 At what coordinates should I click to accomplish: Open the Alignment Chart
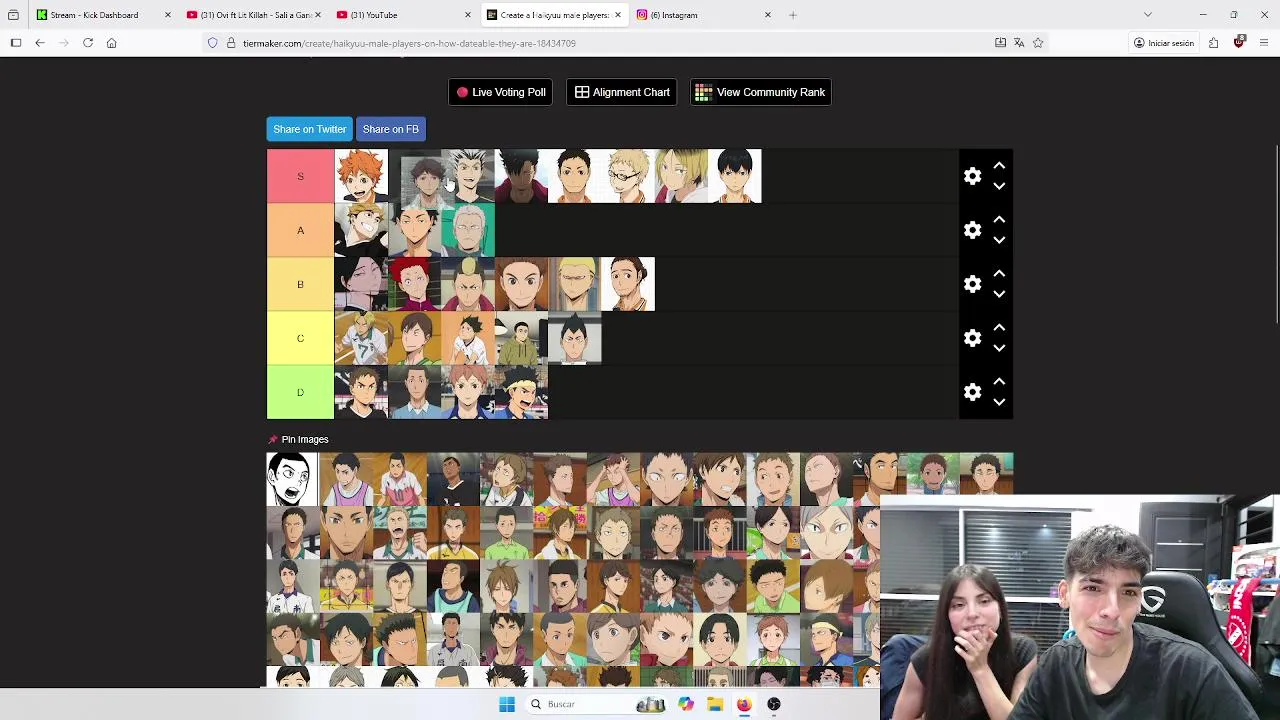[x=622, y=92]
